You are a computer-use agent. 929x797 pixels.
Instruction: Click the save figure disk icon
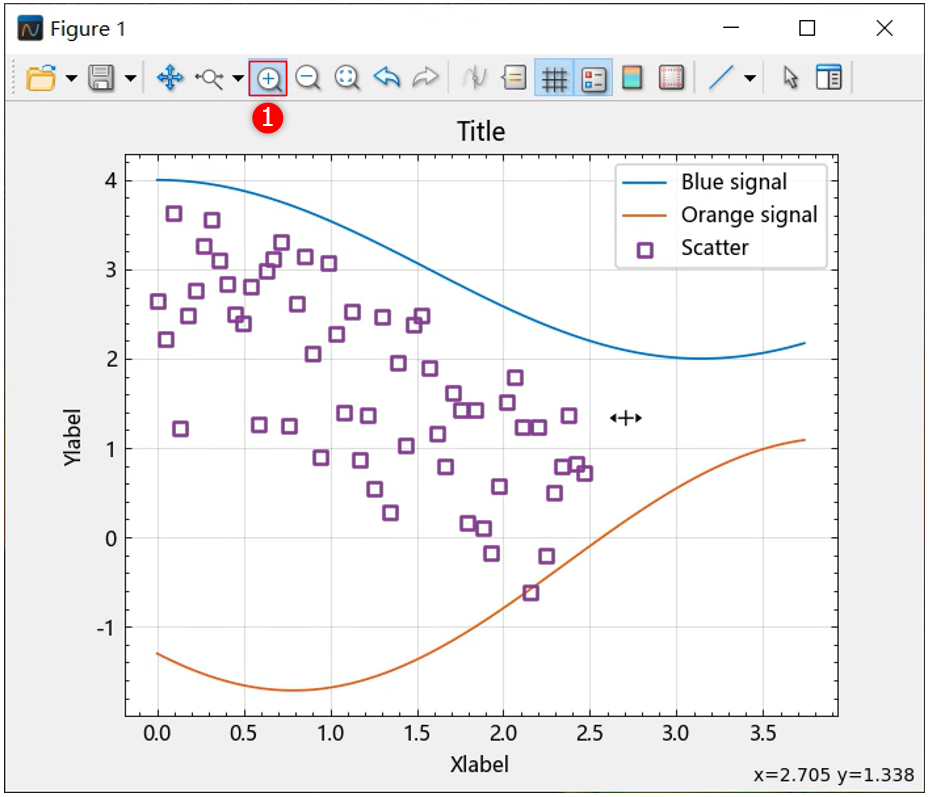(101, 78)
